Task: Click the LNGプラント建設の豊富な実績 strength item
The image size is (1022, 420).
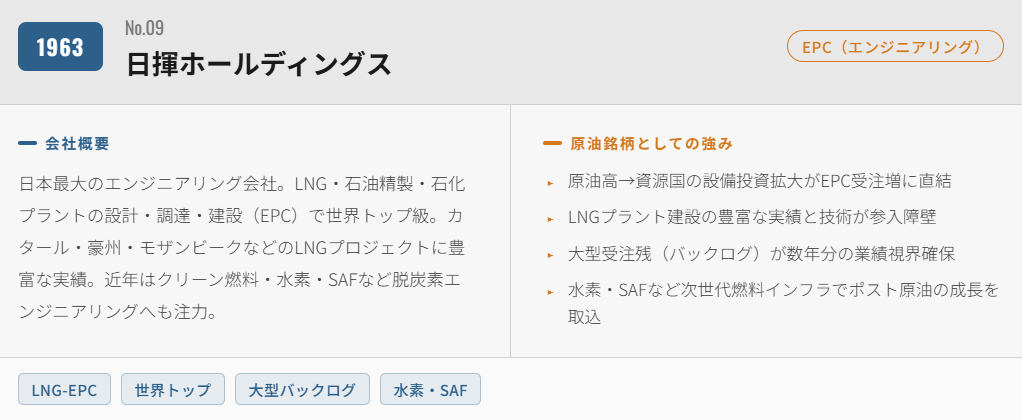Action: 751,217
